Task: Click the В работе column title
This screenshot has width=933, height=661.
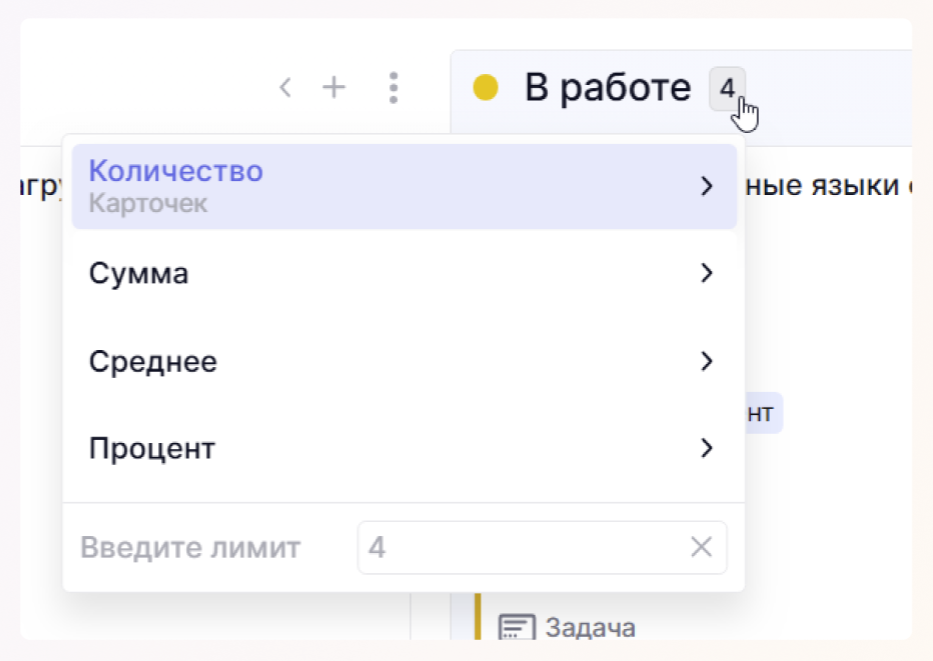Action: tap(607, 88)
